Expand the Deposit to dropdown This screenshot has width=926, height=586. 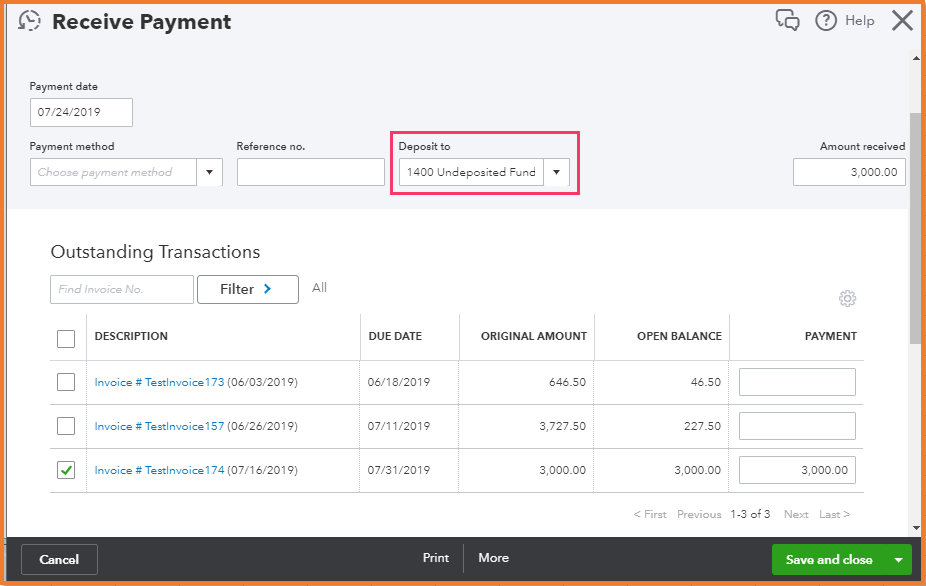click(x=556, y=172)
